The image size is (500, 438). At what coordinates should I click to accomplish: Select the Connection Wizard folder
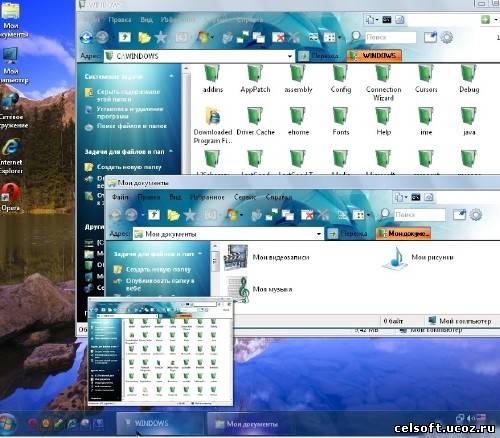[383, 83]
